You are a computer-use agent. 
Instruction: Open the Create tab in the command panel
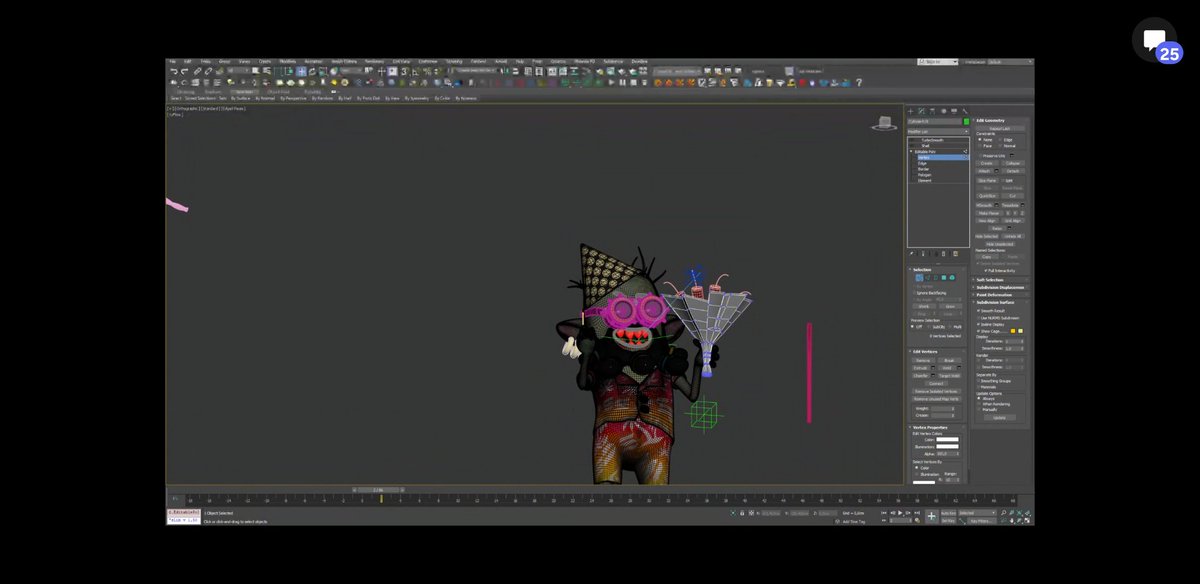(x=910, y=111)
